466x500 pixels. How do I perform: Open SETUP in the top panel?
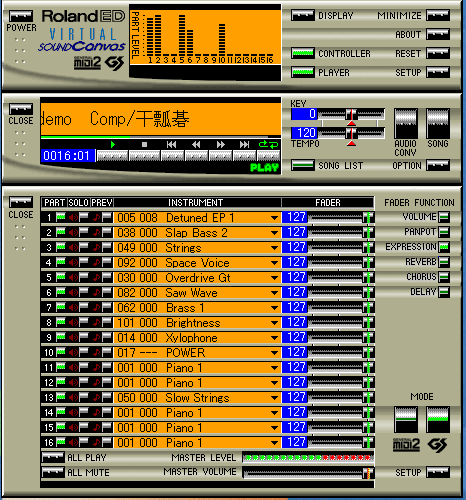pos(438,72)
